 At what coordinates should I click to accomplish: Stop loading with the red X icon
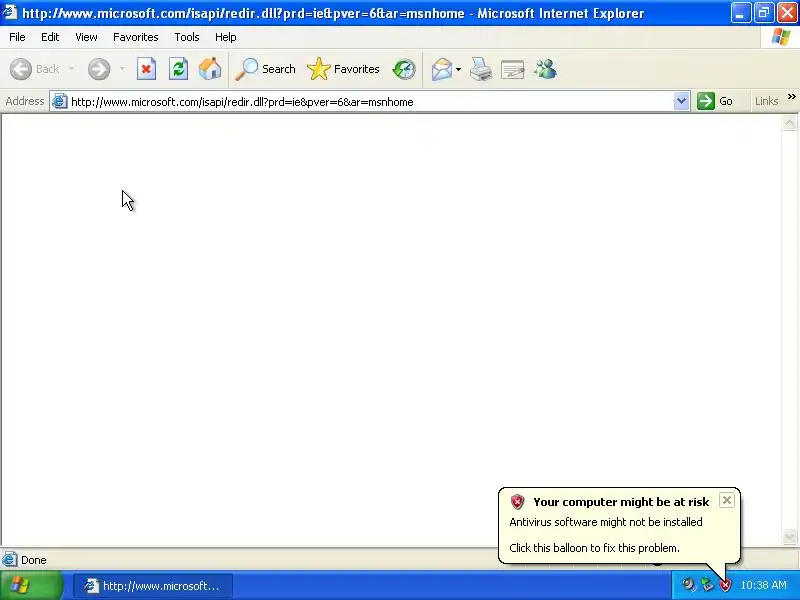point(146,69)
